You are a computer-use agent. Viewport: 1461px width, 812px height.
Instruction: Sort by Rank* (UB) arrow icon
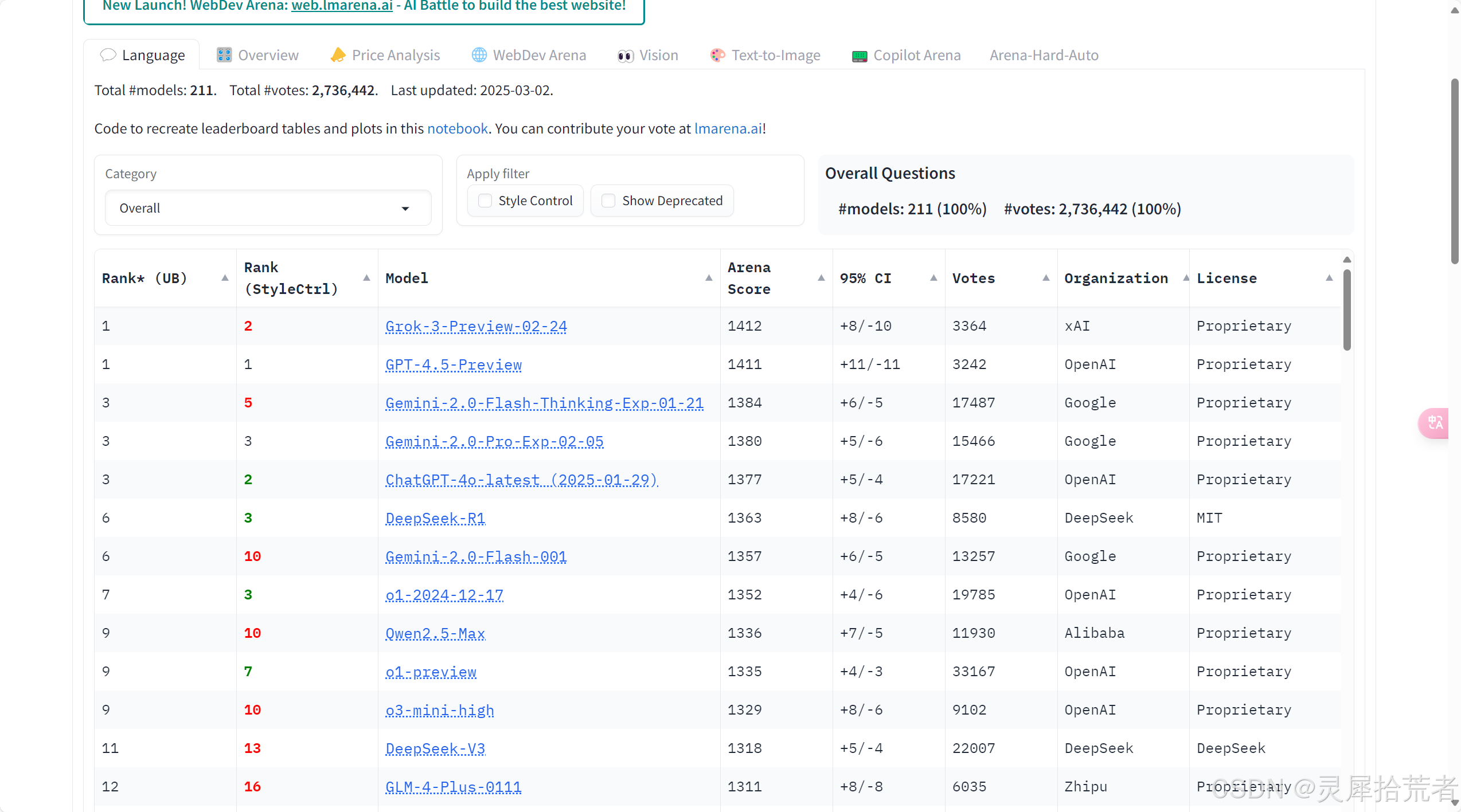click(x=225, y=278)
